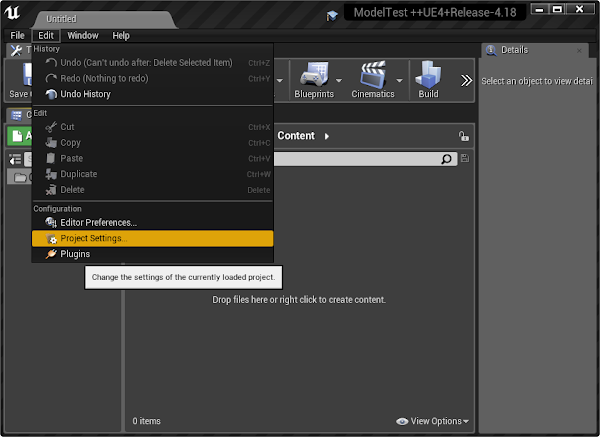Click the content browser search field

[x=365, y=159]
